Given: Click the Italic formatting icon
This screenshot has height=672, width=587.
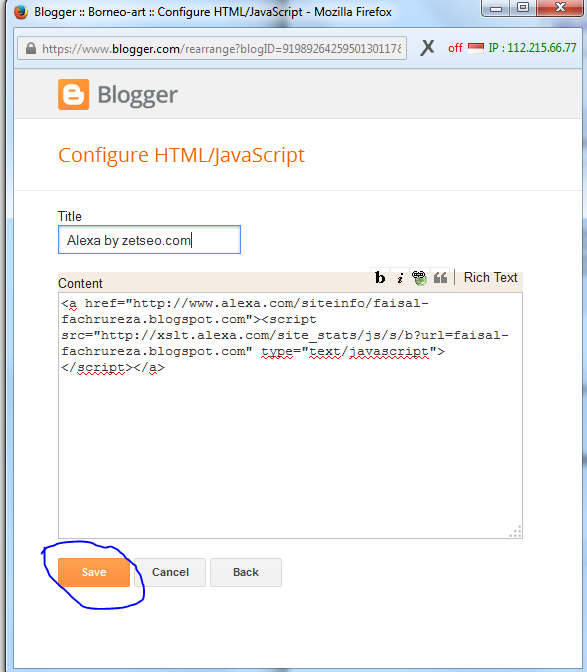Looking at the screenshot, I should click(400, 278).
